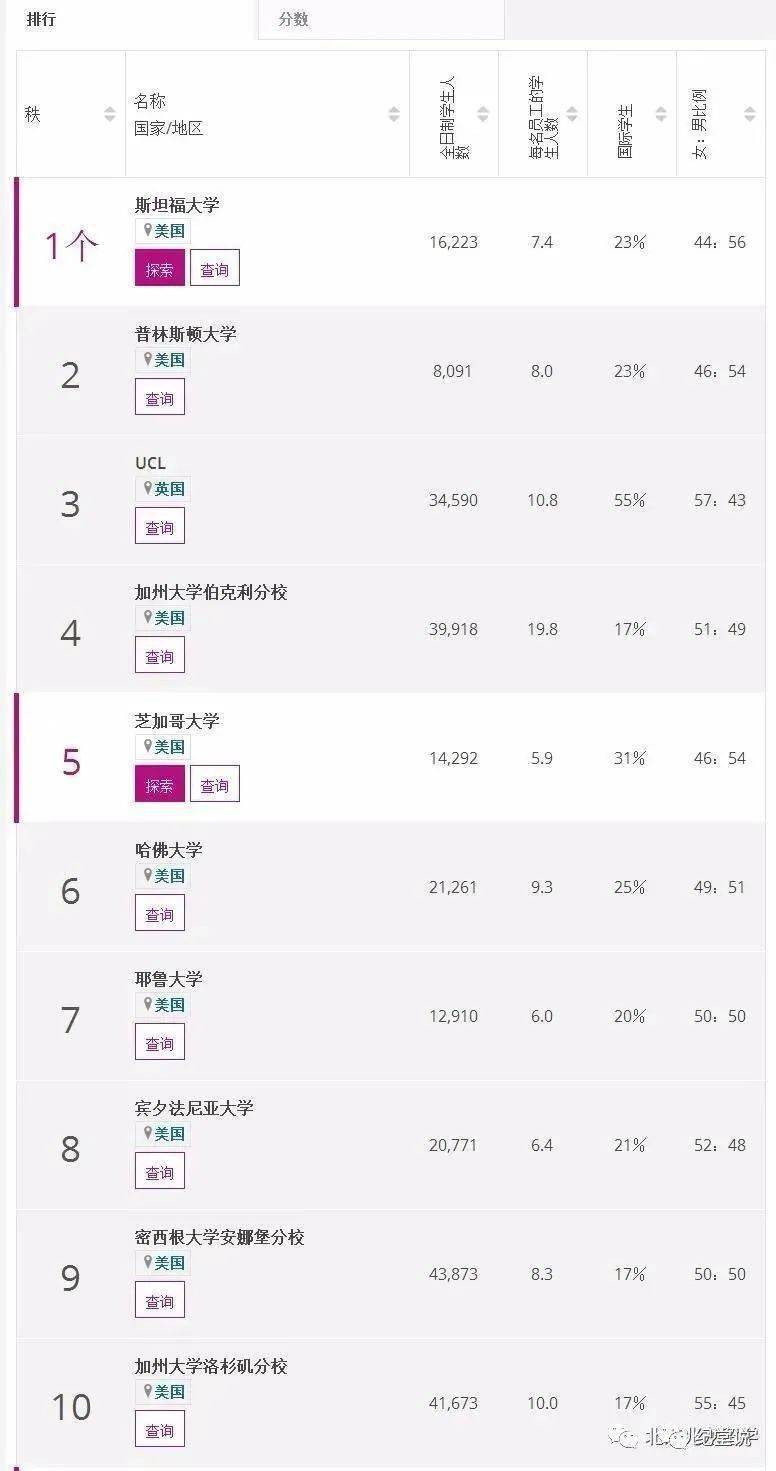Sort by the 每名员工的学生人数 column arrows
776x1471 pixels.
coord(572,115)
